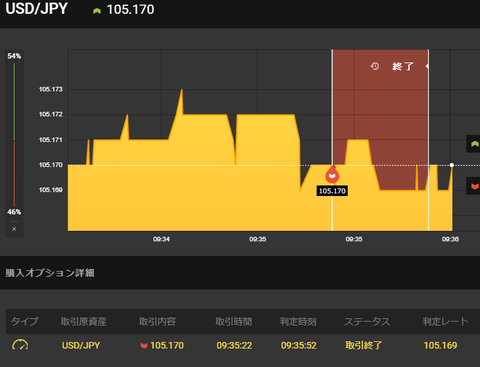The height and width of the screenshot is (367, 480).
Task: Click the 判定レート column header
Action: coord(445,321)
